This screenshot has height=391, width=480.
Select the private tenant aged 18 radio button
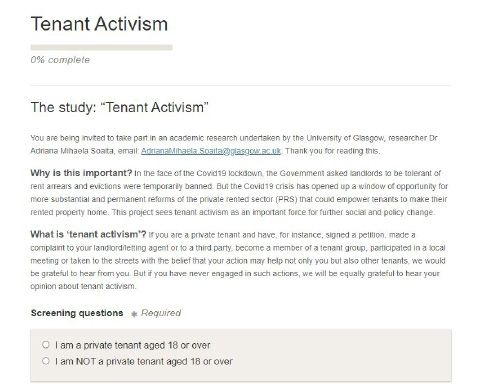tap(46, 344)
